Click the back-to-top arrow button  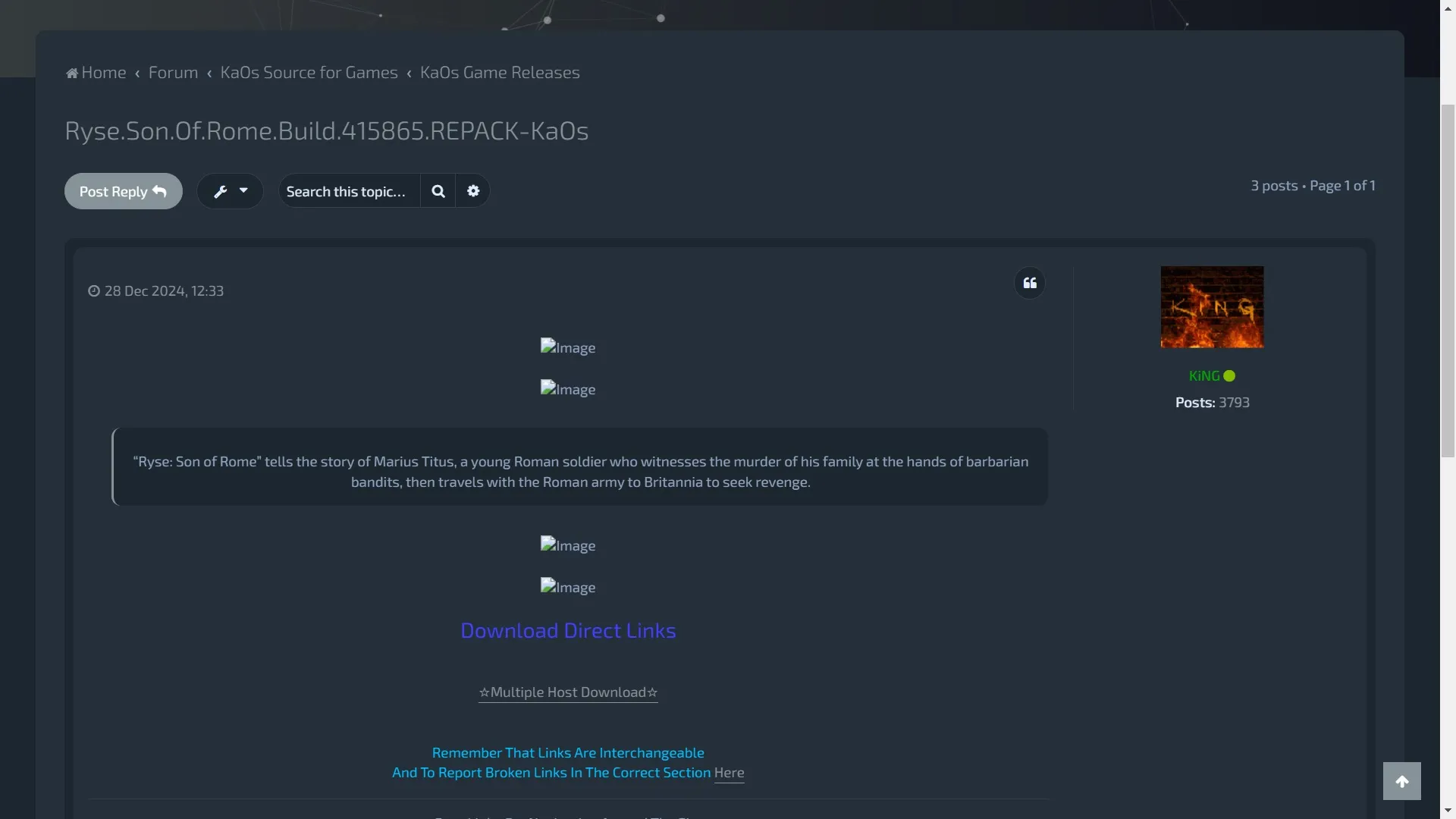click(x=1401, y=781)
